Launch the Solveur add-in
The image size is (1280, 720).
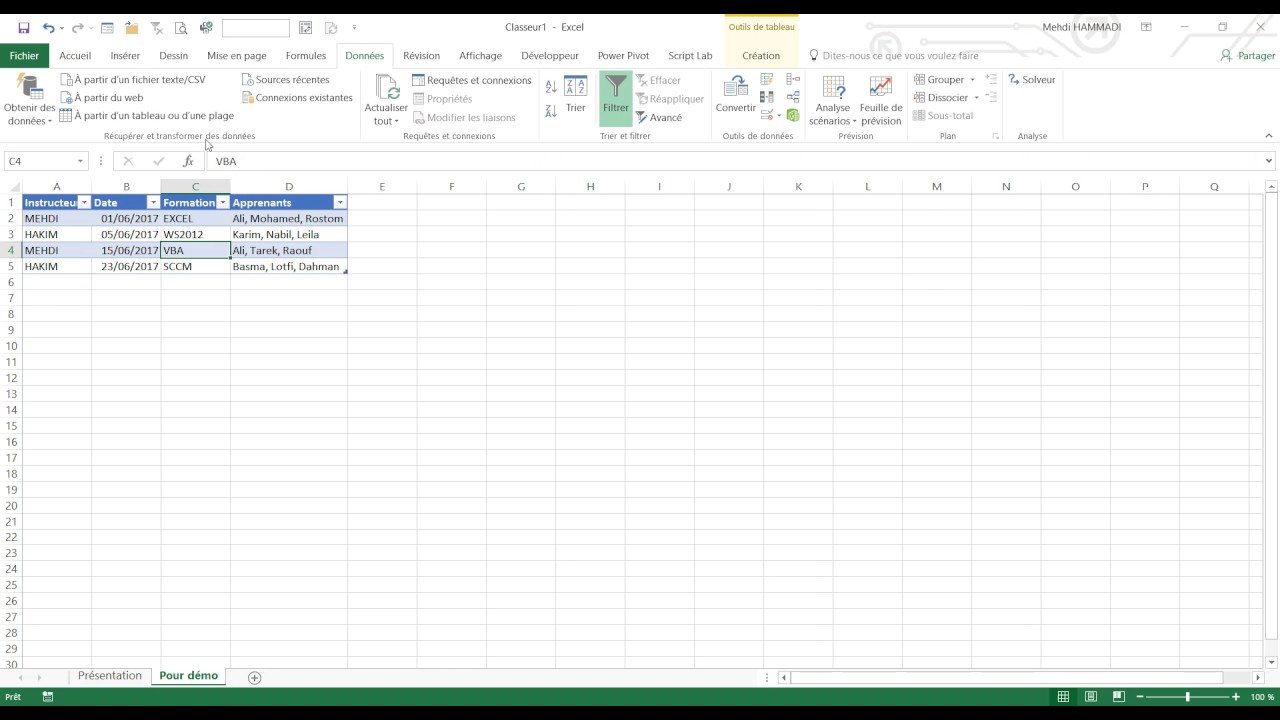(1032, 80)
